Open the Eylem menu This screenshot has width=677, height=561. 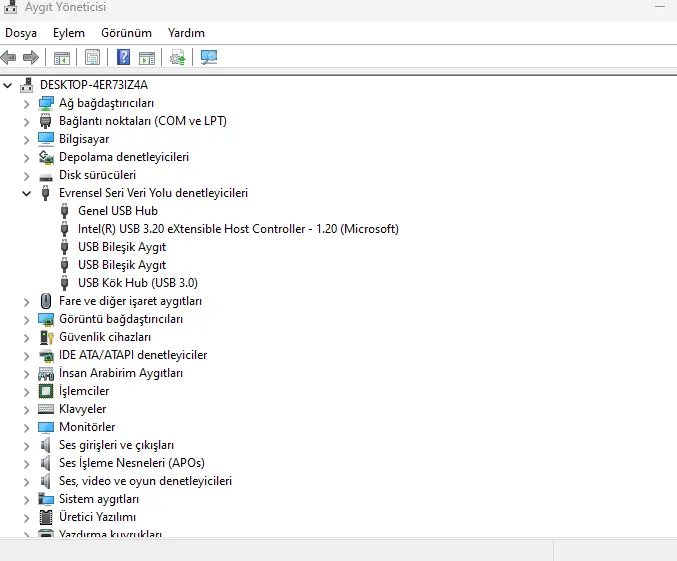point(69,33)
